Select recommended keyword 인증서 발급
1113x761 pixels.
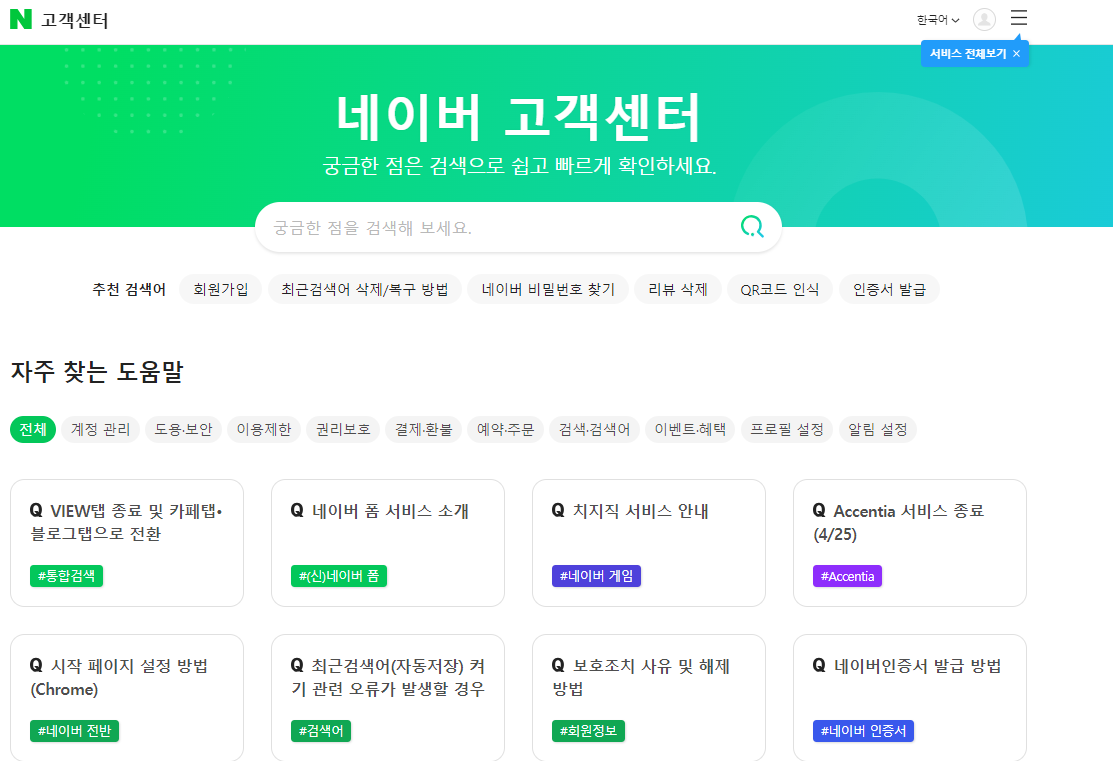889,290
